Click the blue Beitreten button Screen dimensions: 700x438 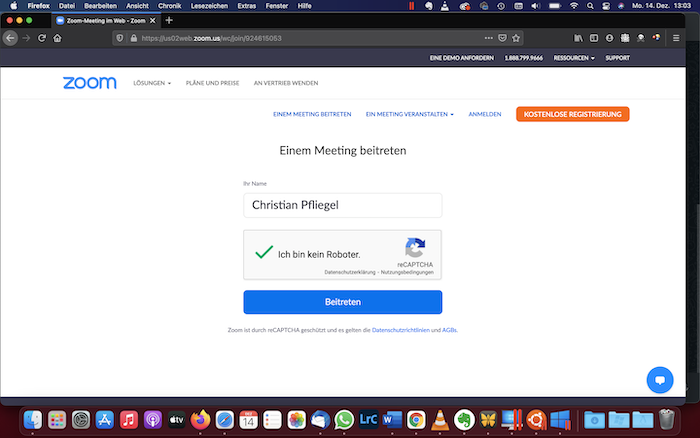pos(342,302)
